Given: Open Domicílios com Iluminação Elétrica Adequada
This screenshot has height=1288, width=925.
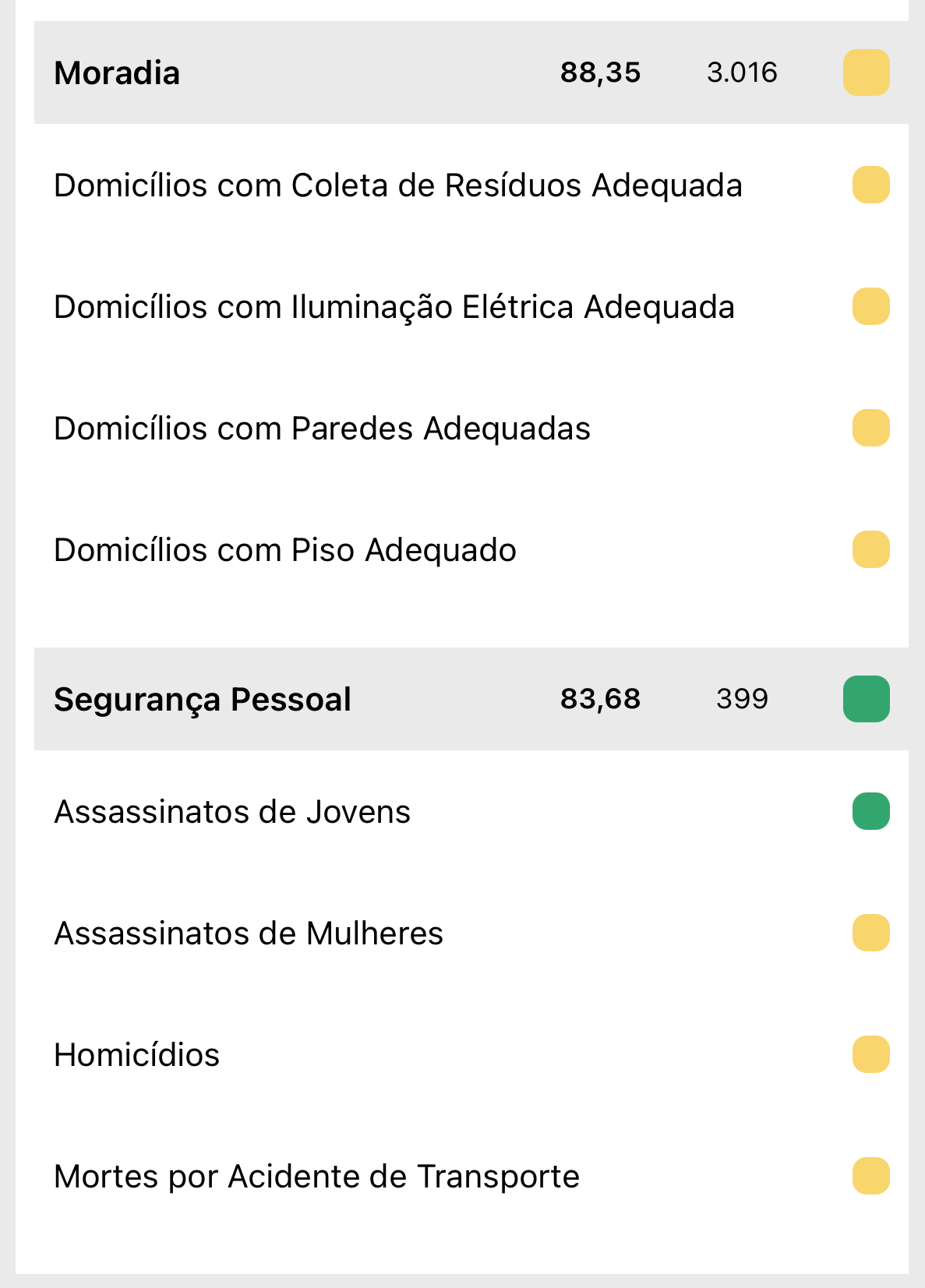Looking at the screenshot, I should pyautogui.click(x=394, y=307).
